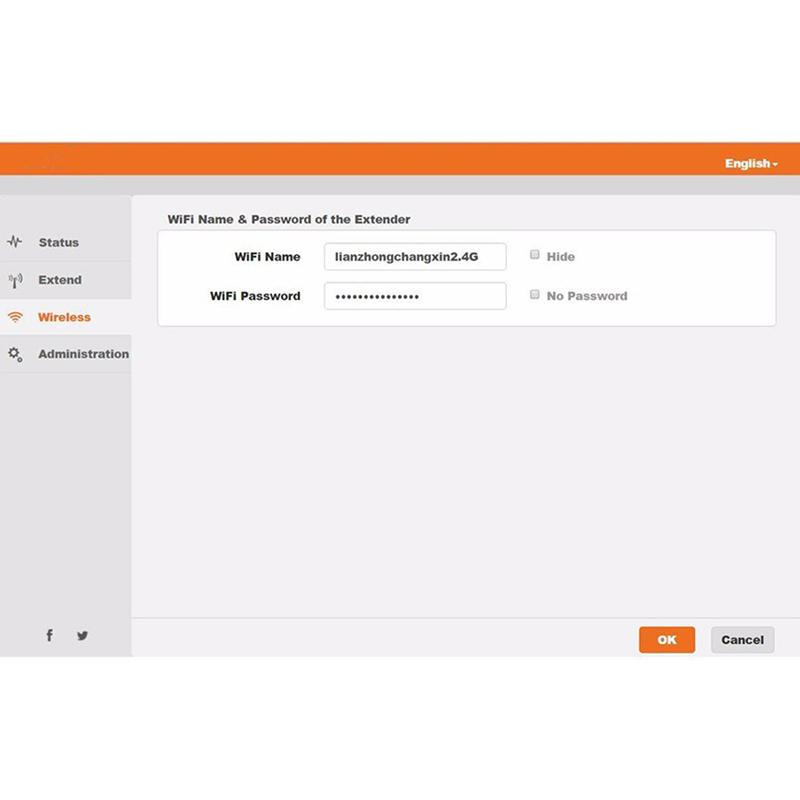This screenshot has height=800, width=800.
Task: Click the Administration gears icon
Action: [14, 354]
